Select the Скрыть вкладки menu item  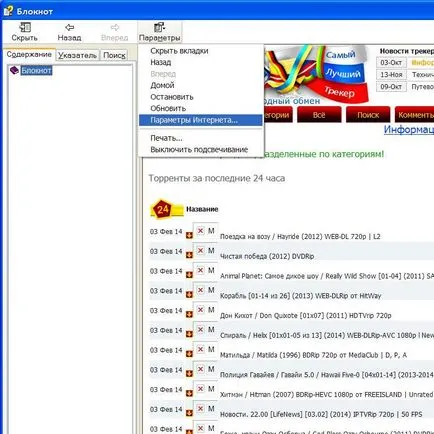[201, 51]
